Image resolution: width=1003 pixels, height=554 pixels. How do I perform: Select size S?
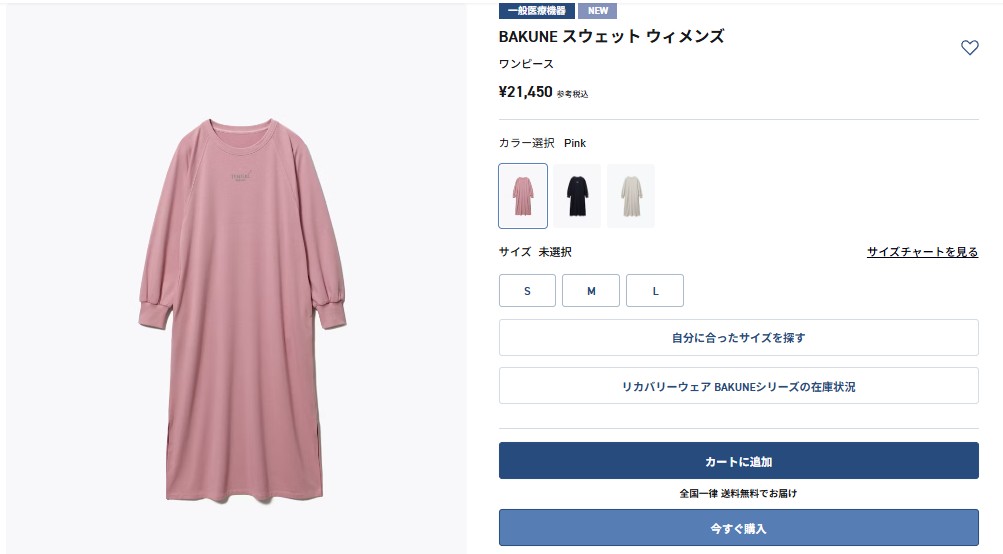(527, 291)
